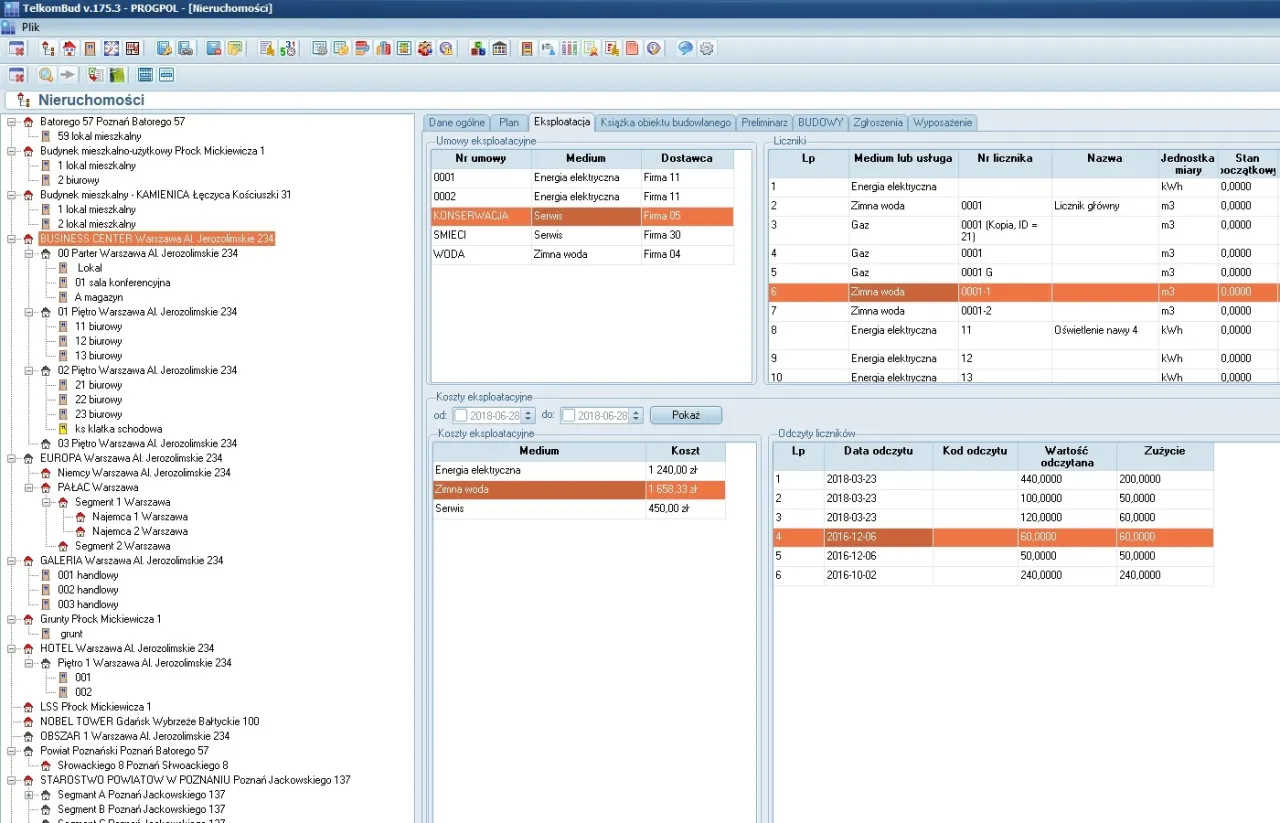This screenshot has height=823, width=1280.
Task: Click the spinner arrows on the 'od' date field
Action: tap(527, 415)
